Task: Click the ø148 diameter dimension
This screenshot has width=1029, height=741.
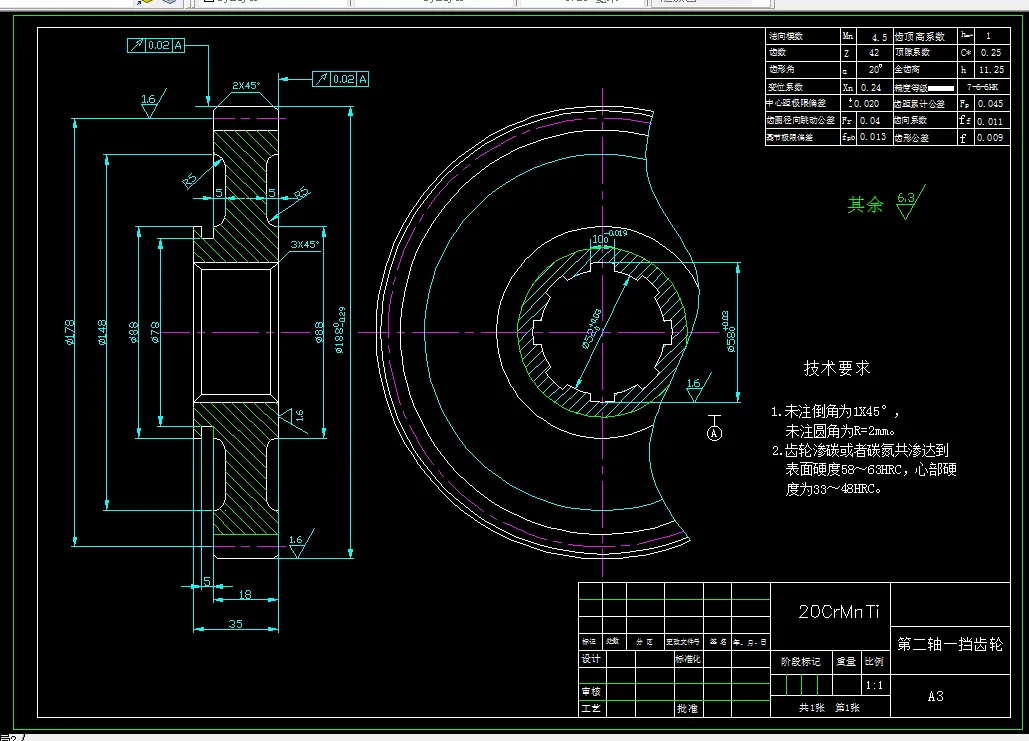Action: point(102,332)
